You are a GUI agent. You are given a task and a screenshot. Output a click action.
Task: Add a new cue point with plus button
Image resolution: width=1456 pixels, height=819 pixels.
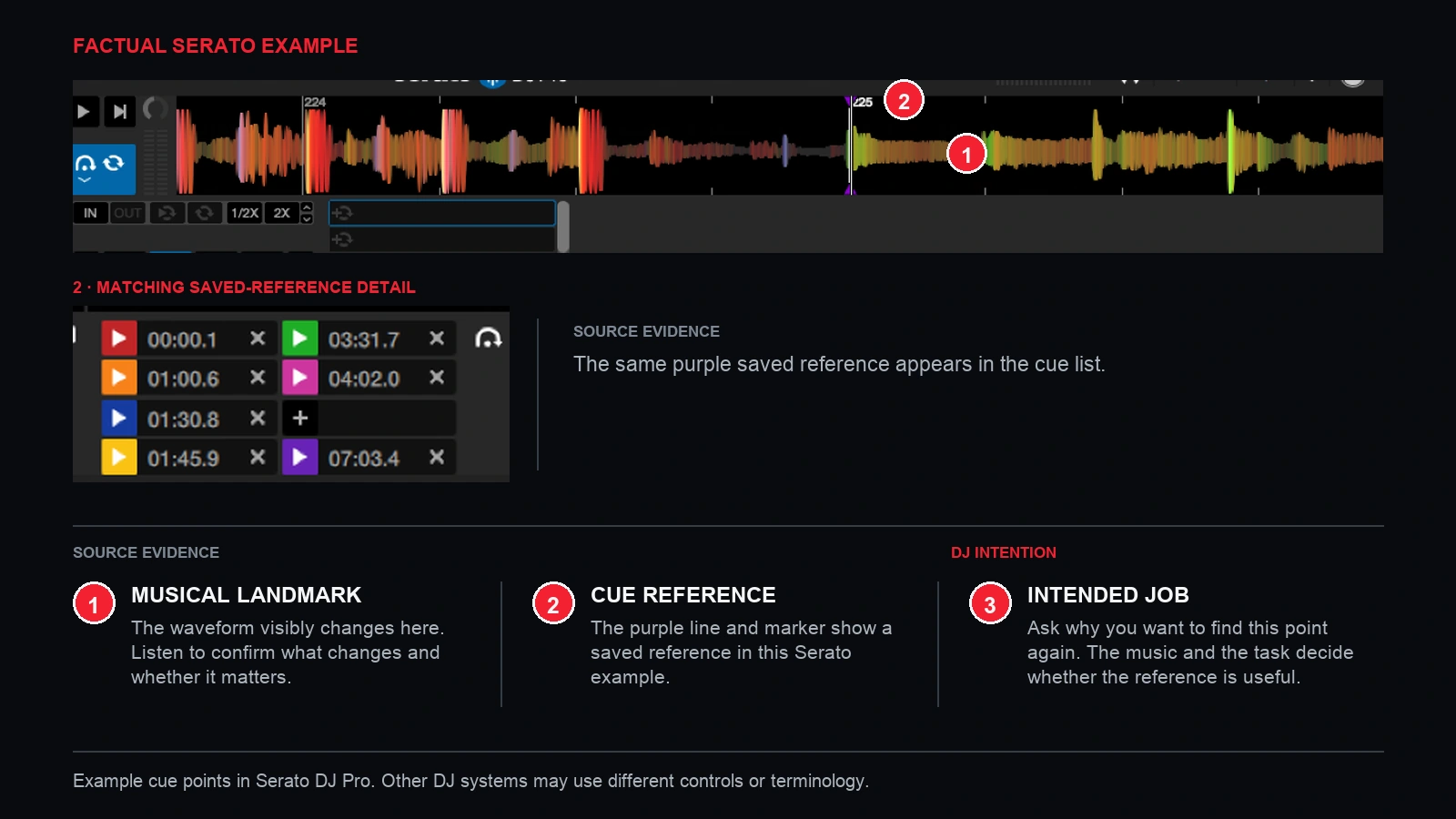pyautogui.click(x=299, y=419)
